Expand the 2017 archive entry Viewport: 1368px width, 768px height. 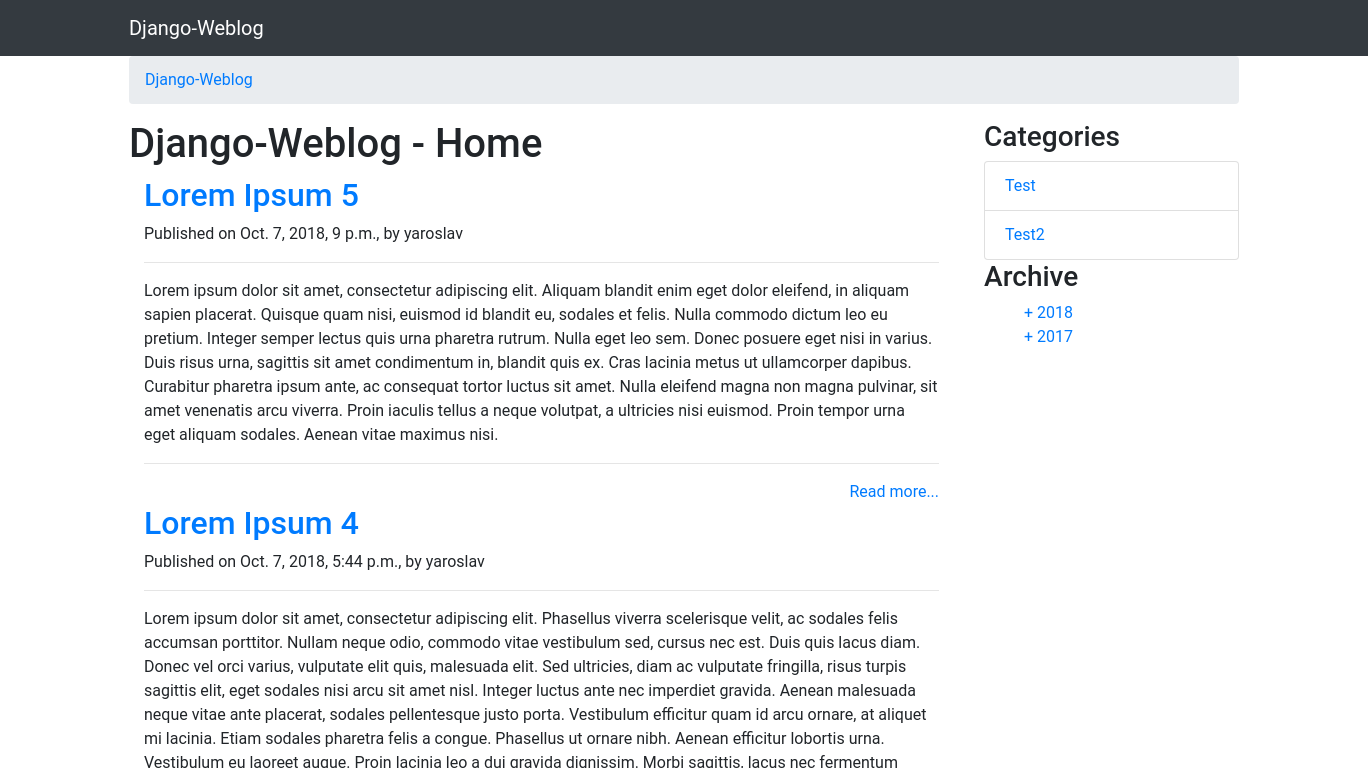[1048, 337]
